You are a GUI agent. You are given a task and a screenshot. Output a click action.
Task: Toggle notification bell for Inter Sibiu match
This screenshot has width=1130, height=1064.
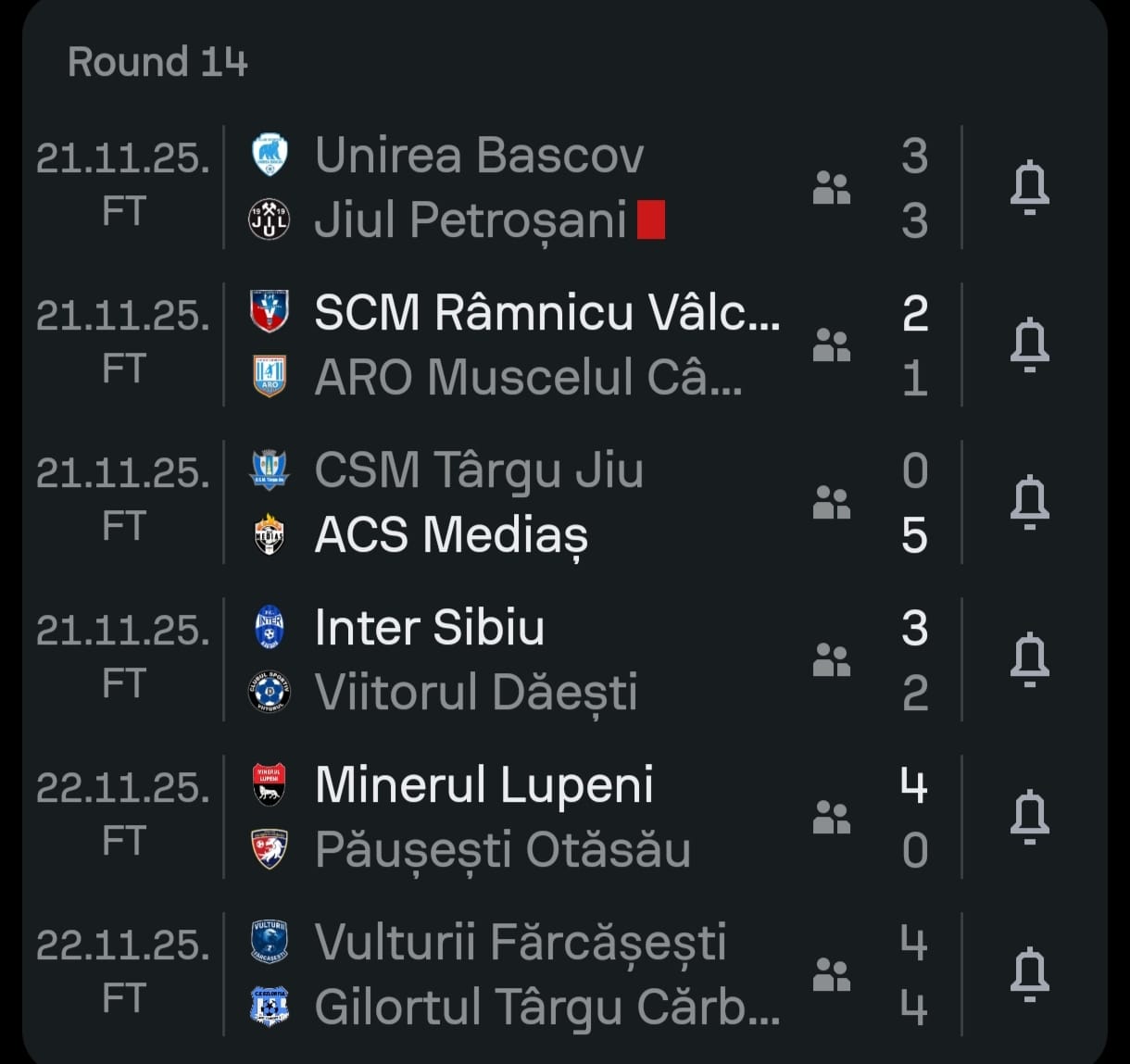(1028, 659)
